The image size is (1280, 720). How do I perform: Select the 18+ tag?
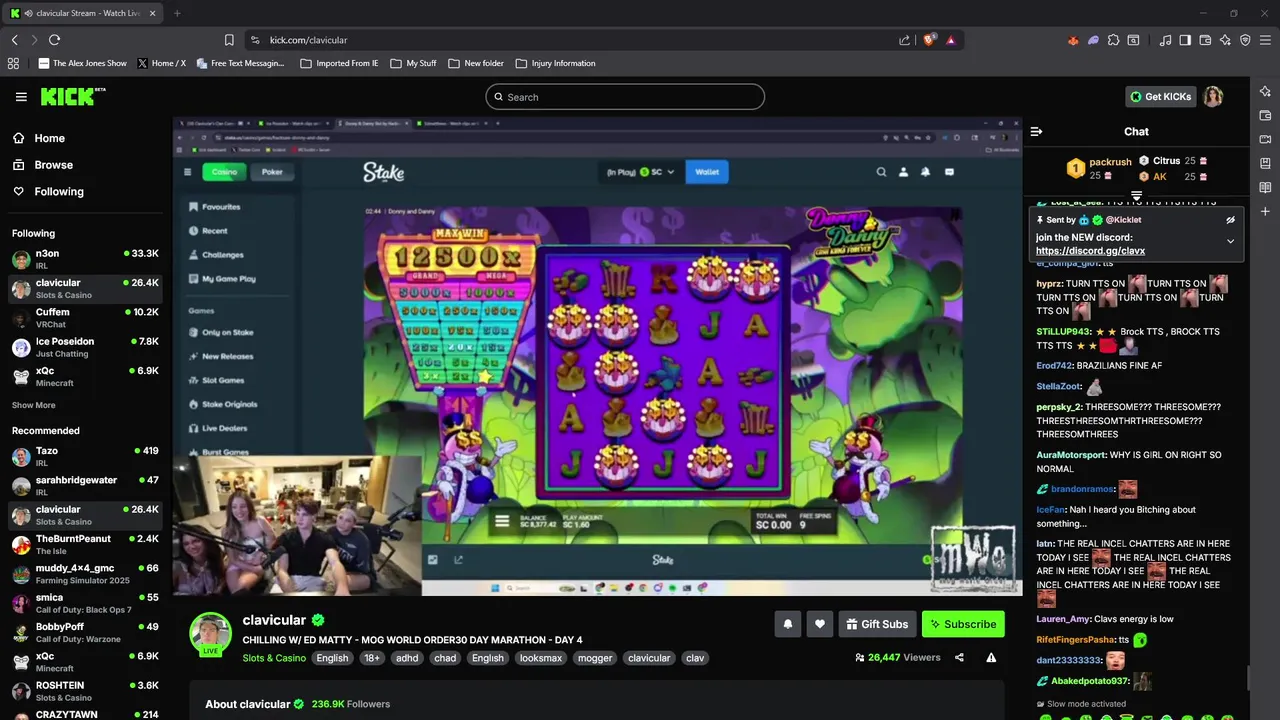pos(372,658)
